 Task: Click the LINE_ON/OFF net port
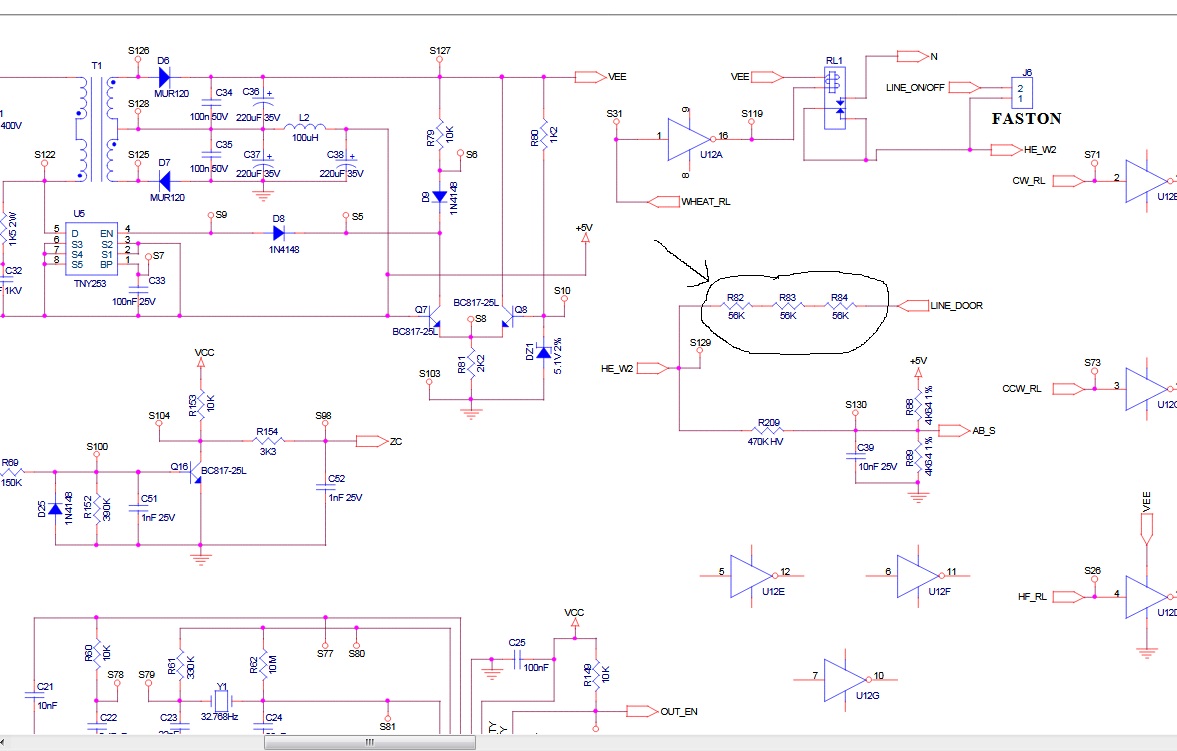coord(965,87)
